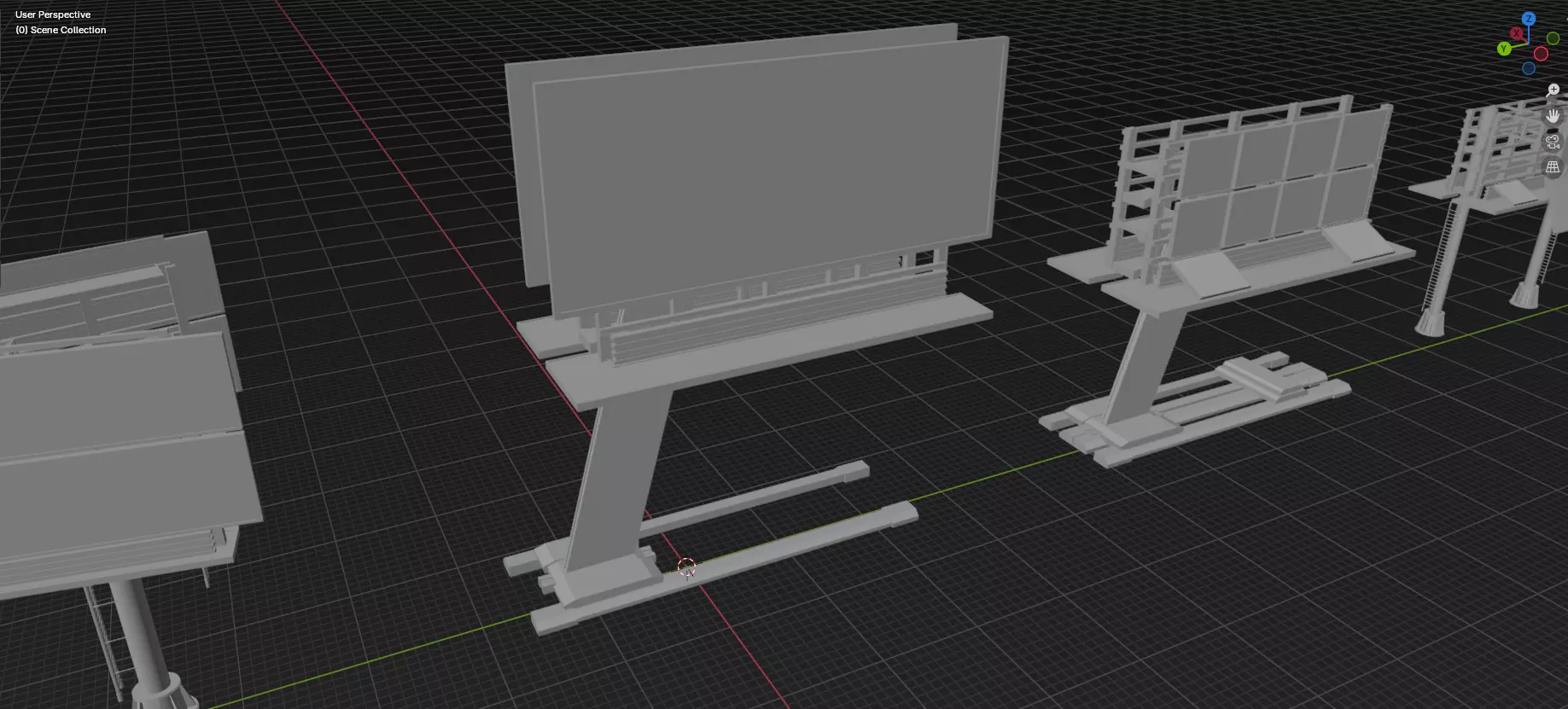
Task: Click the unlabeled green negative Y axis circle
Action: tap(1553, 38)
